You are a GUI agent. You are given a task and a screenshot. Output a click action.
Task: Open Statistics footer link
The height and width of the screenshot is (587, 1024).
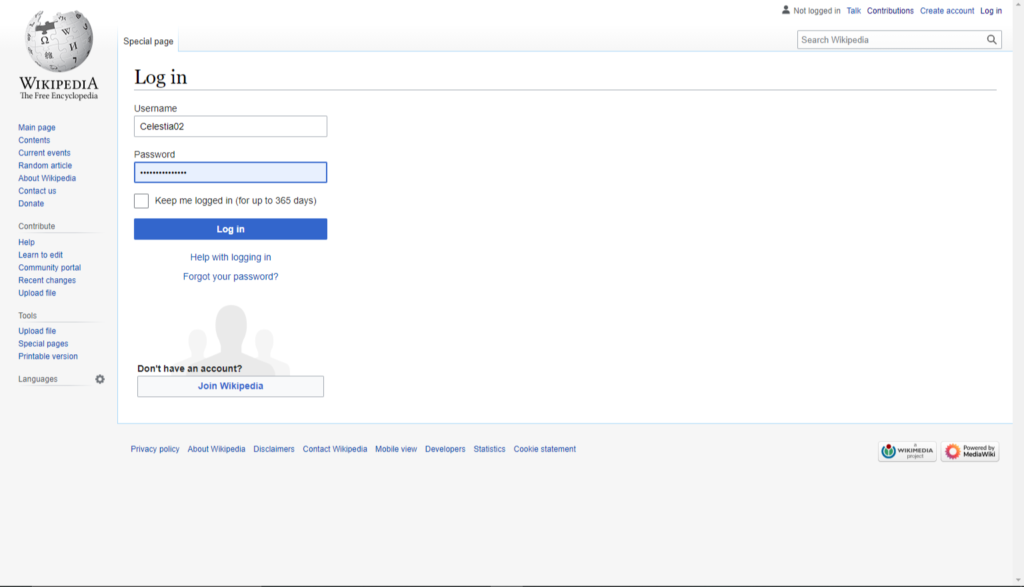(489, 449)
